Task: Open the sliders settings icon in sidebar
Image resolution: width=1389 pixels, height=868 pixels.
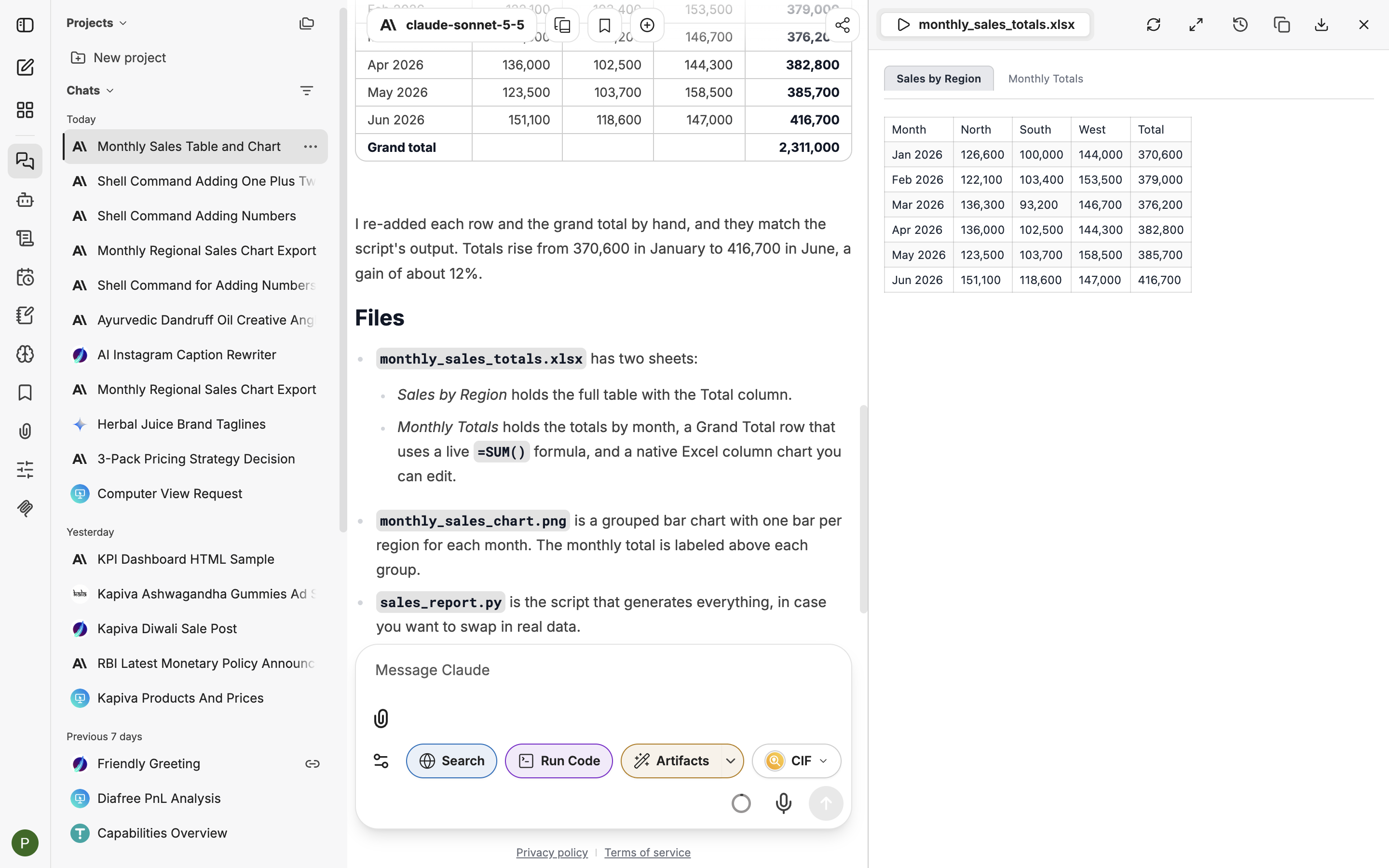Action: pyautogui.click(x=25, y=470)
